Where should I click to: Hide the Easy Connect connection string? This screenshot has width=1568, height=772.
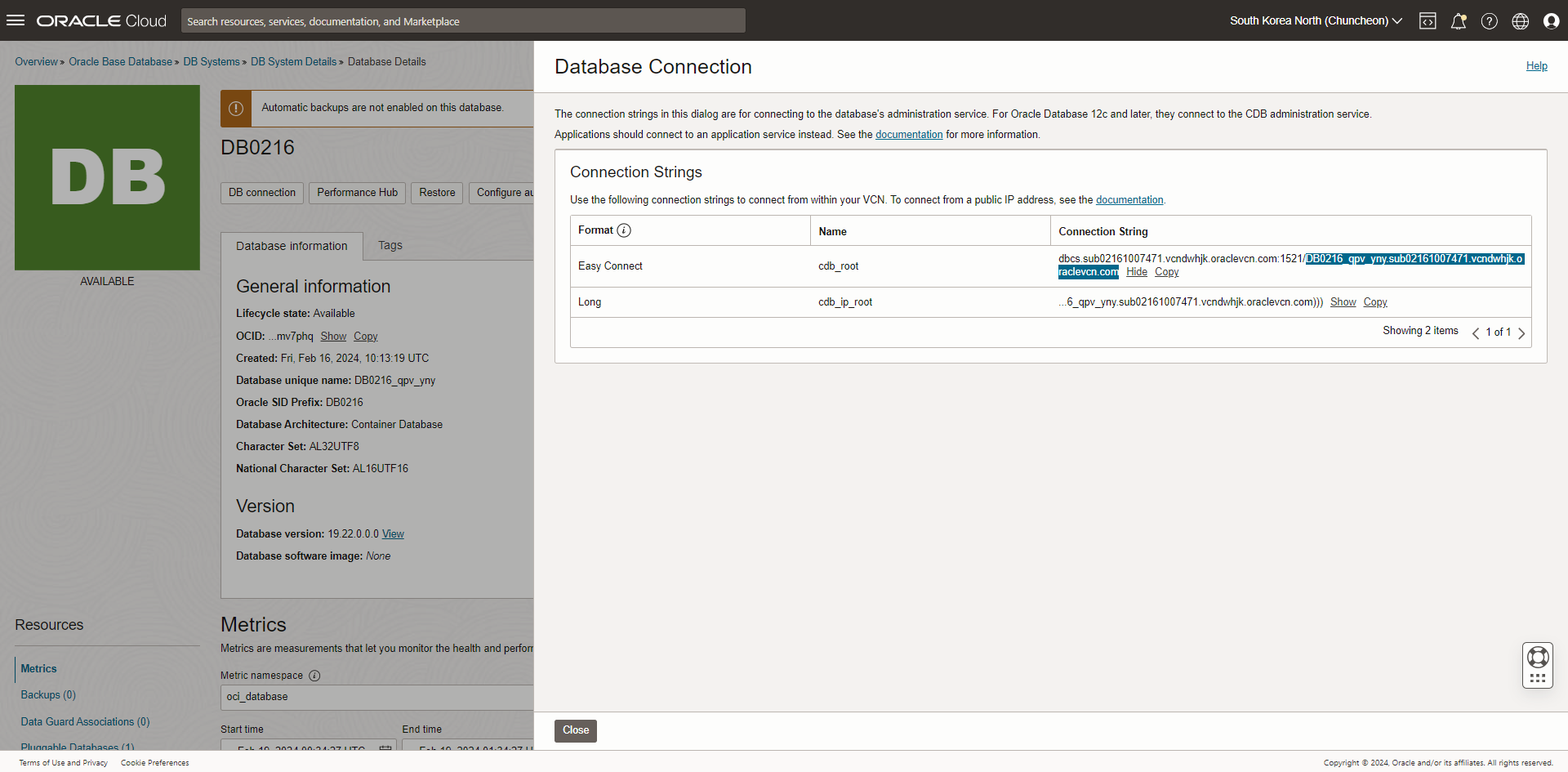coord(1137,272)
